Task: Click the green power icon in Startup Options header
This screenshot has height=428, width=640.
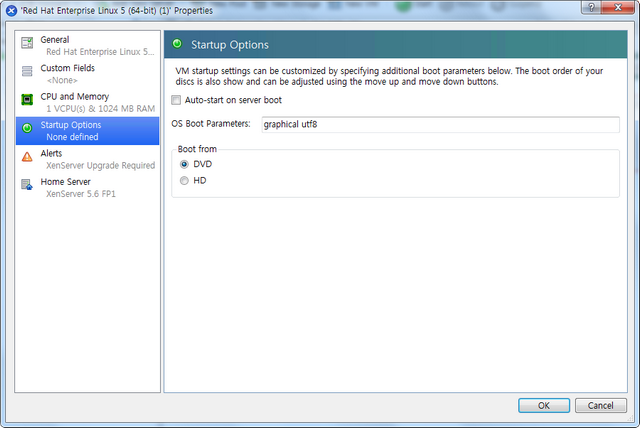Action: click(x=177, y=43)
